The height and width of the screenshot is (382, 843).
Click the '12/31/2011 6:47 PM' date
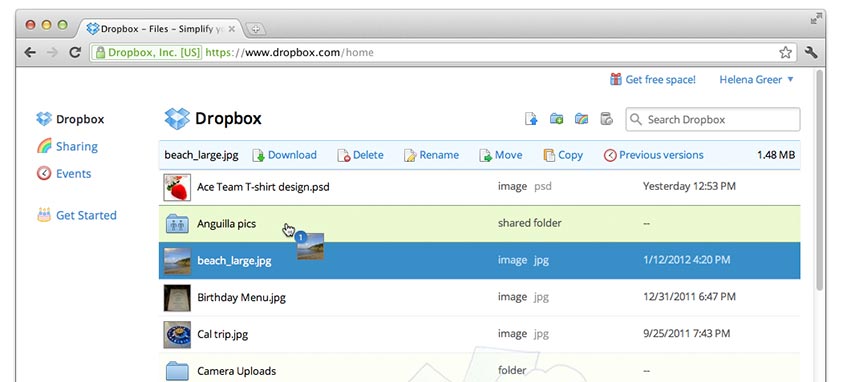tap(689, 297)
